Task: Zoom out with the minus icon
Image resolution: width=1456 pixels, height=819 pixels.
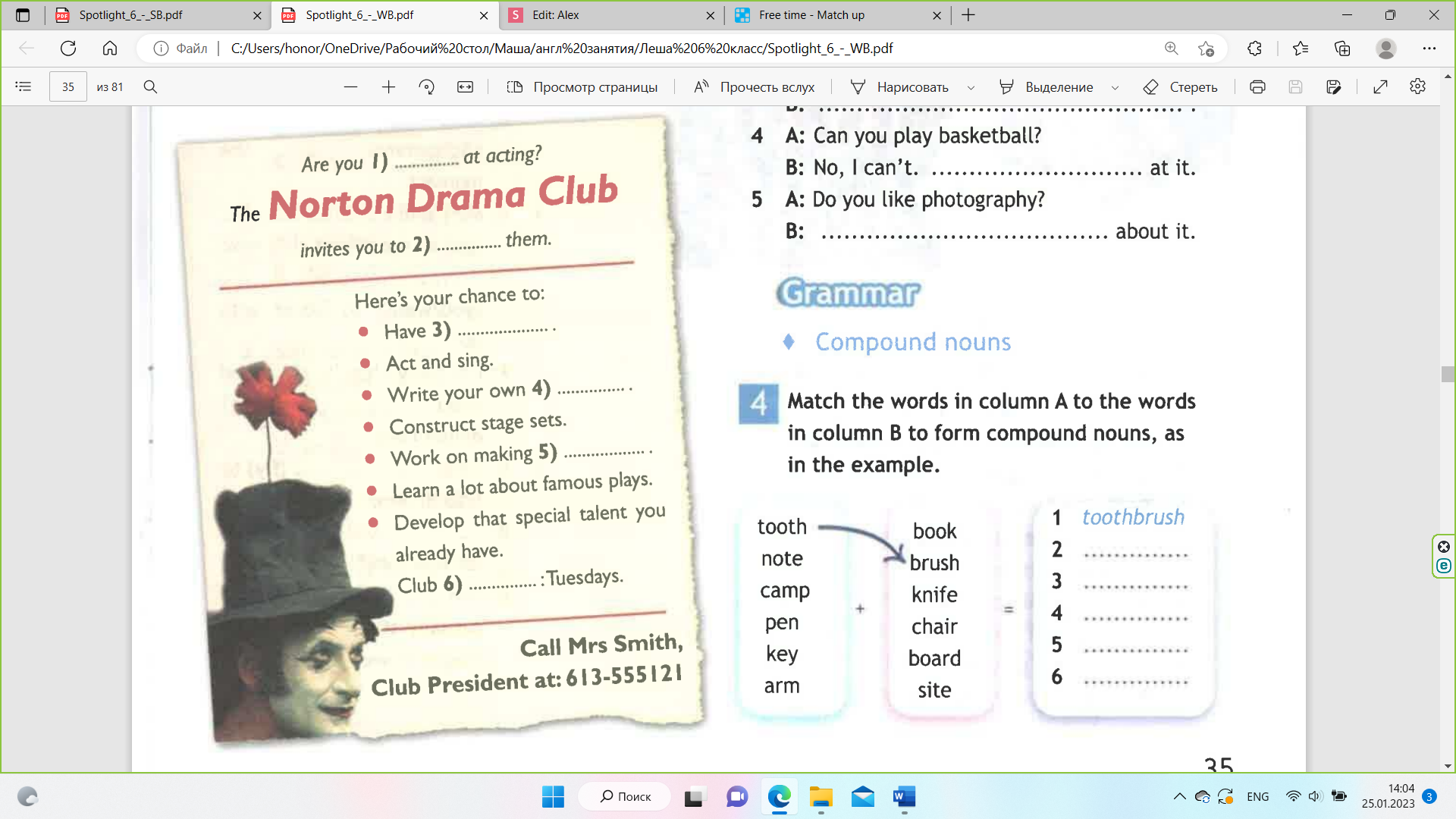Action: coord(350,86)
